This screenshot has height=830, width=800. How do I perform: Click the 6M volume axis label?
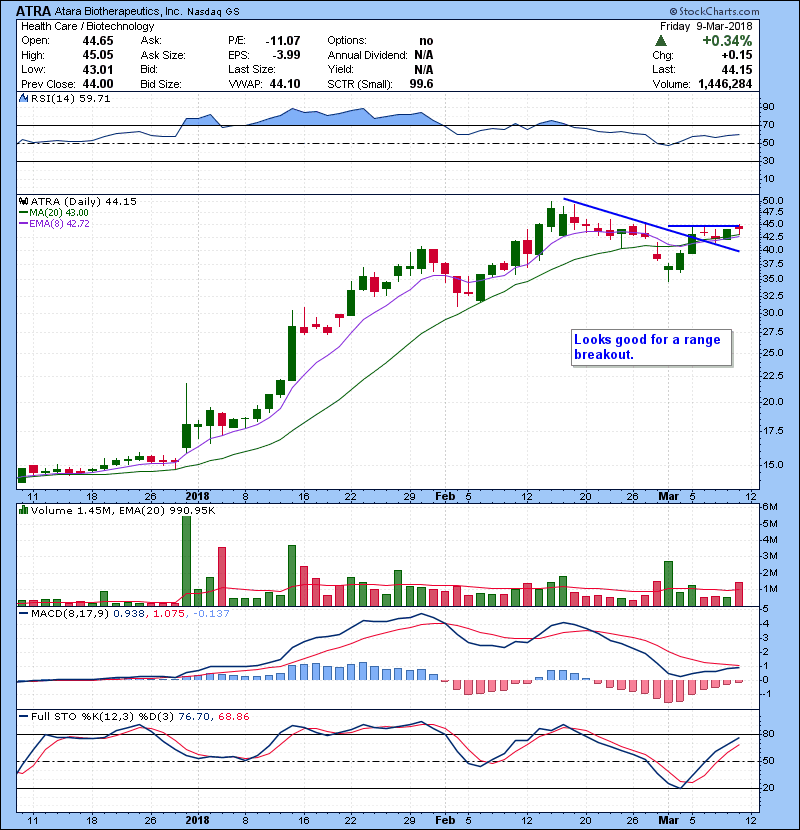point(770,507)
